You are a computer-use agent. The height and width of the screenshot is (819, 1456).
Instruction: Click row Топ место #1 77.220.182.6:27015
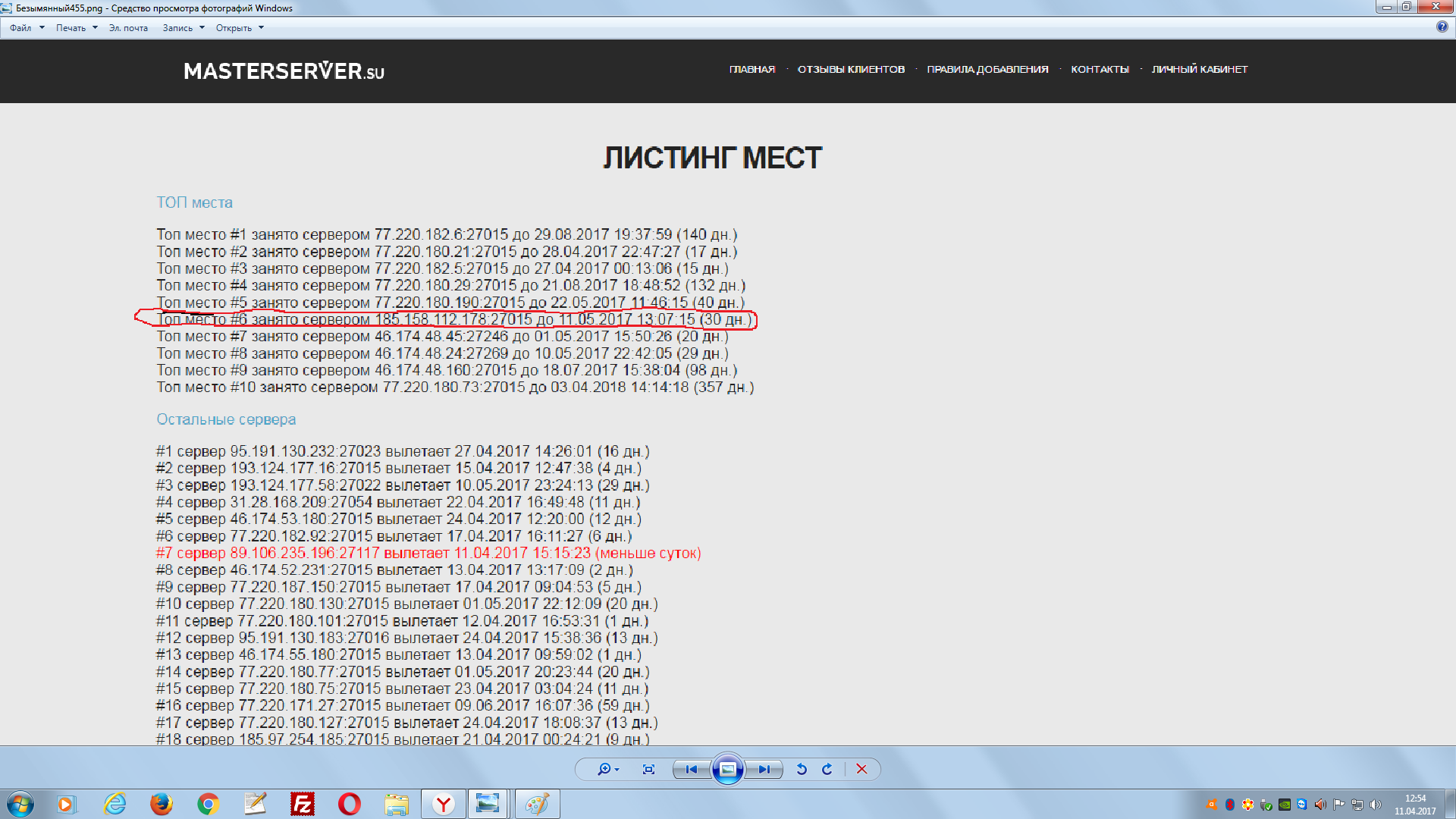[x=447, y=234]
